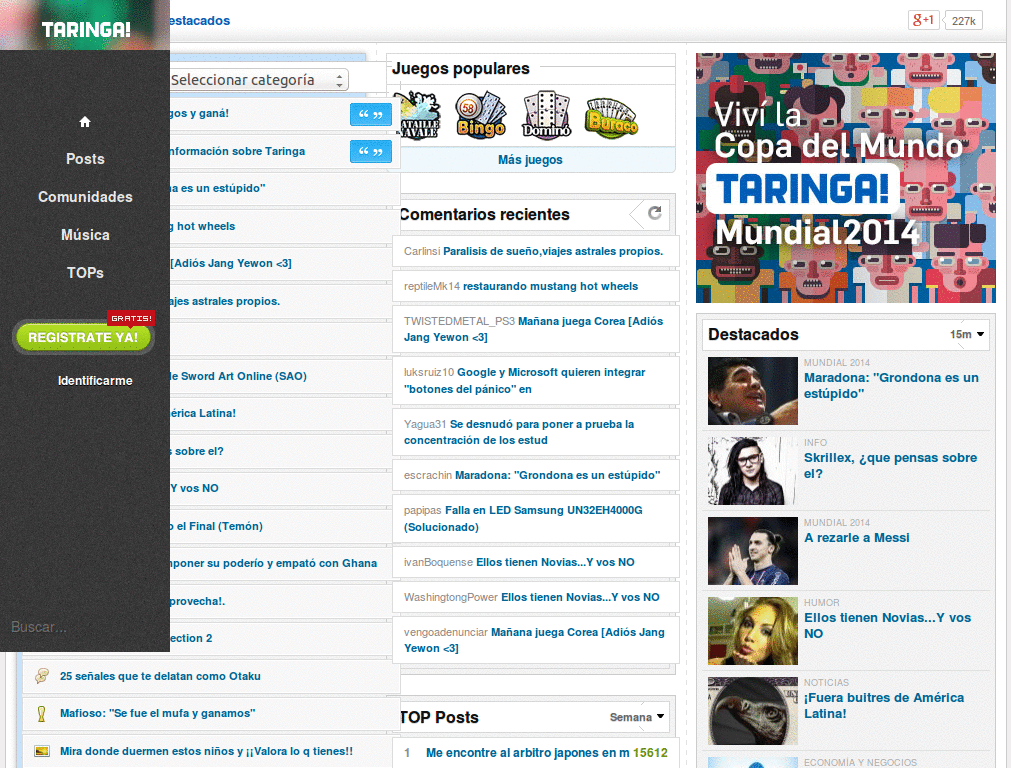Open 'Sword Art Online (SAO)' post
The height and width of the screenshot is (768, 1024).
pyautogui.click(x=238, y=376)
